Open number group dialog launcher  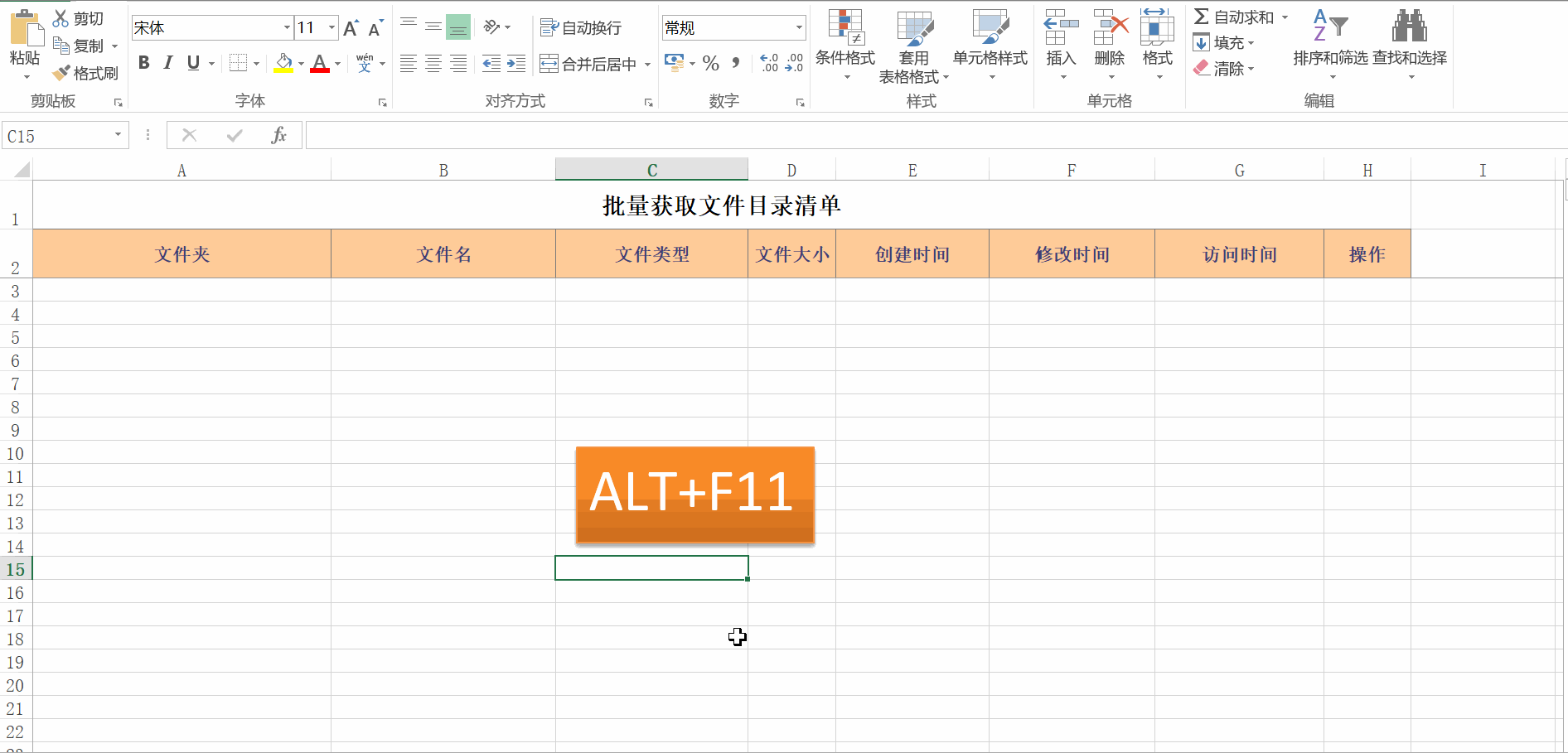[801, 103]
